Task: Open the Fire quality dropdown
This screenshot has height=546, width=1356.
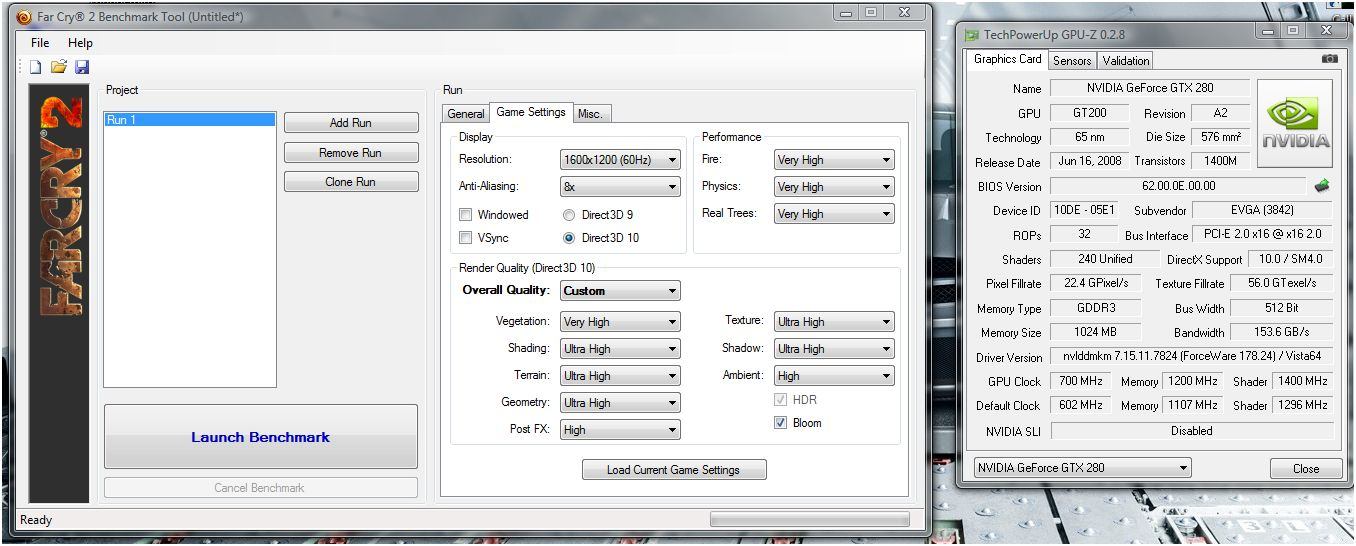Action: [834, 160]
